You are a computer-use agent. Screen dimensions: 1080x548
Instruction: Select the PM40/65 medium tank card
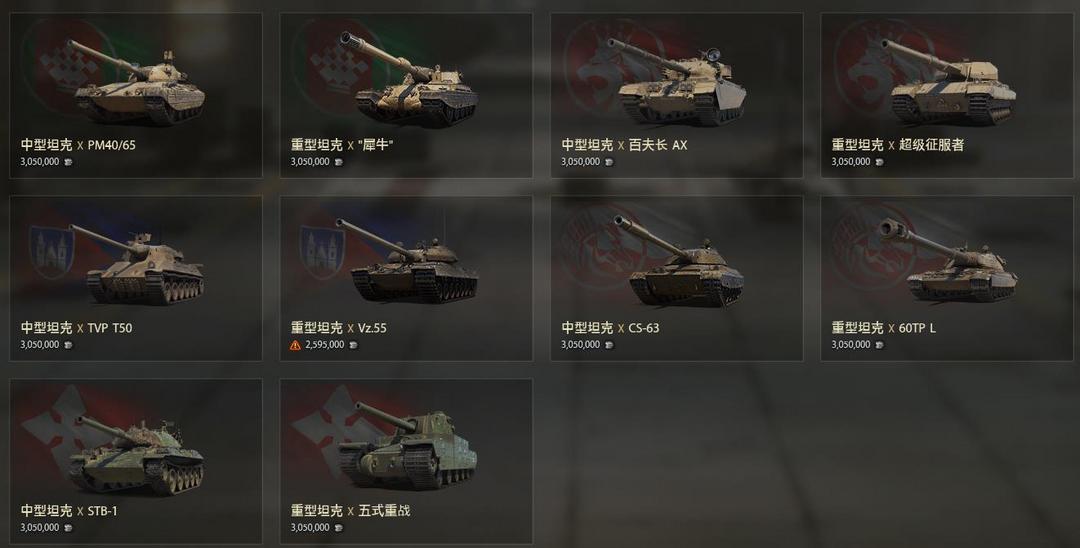pyautogui.click(x=136, y=96)
